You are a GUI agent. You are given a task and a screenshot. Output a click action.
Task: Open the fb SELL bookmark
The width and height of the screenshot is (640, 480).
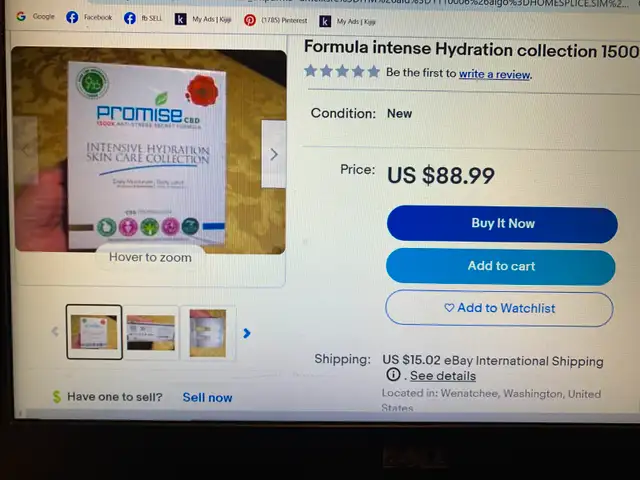pos(143,18)
